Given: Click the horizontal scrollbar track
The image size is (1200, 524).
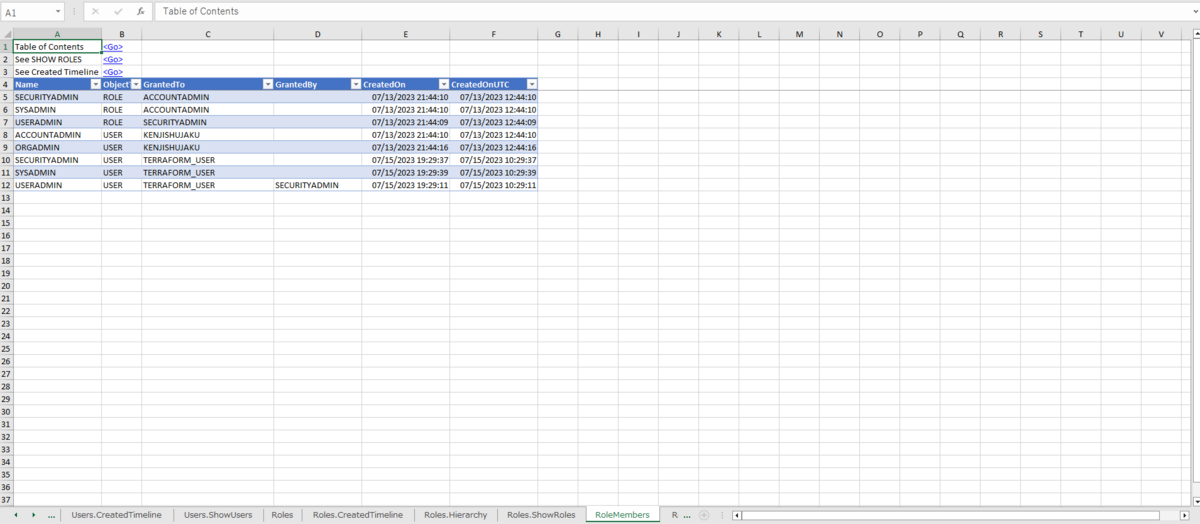Looking at the screenshot, I should (x=963, y=515).
